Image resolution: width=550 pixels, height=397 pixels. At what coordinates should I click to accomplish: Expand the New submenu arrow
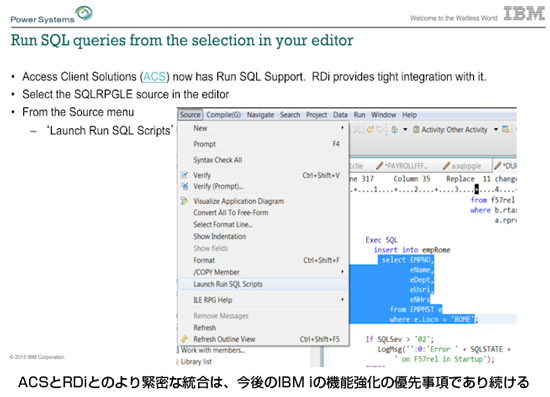342,128
